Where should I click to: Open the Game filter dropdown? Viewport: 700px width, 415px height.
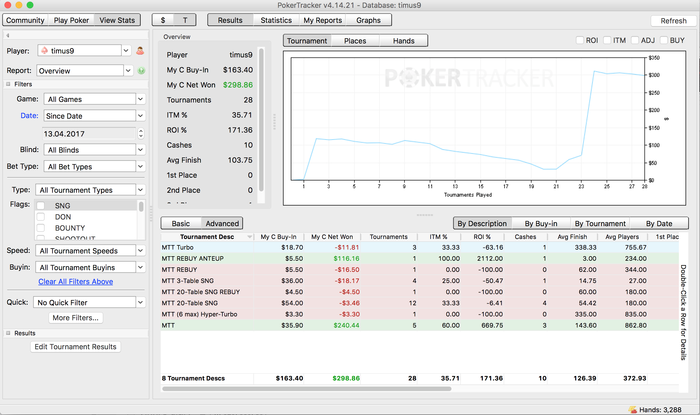point(140,99)
